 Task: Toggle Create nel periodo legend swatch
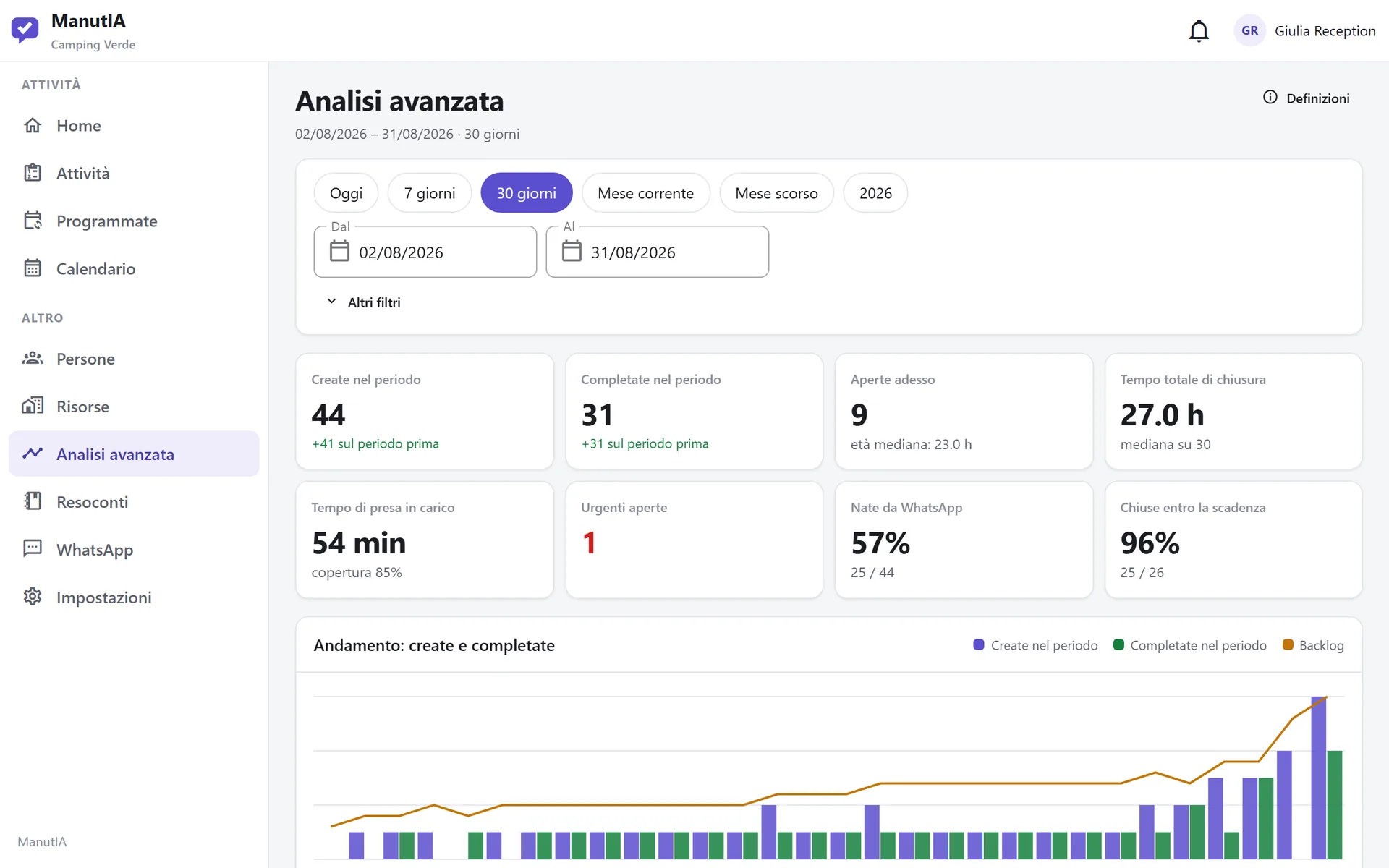point(979,644)
